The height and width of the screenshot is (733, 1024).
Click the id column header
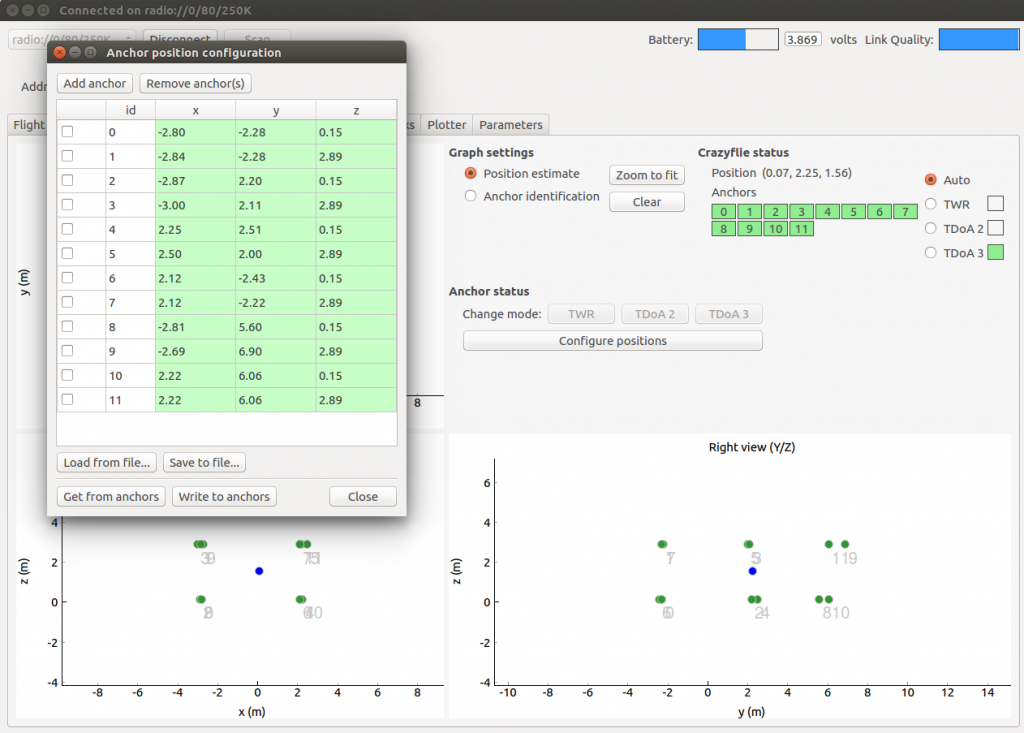[x=131, y=110]
